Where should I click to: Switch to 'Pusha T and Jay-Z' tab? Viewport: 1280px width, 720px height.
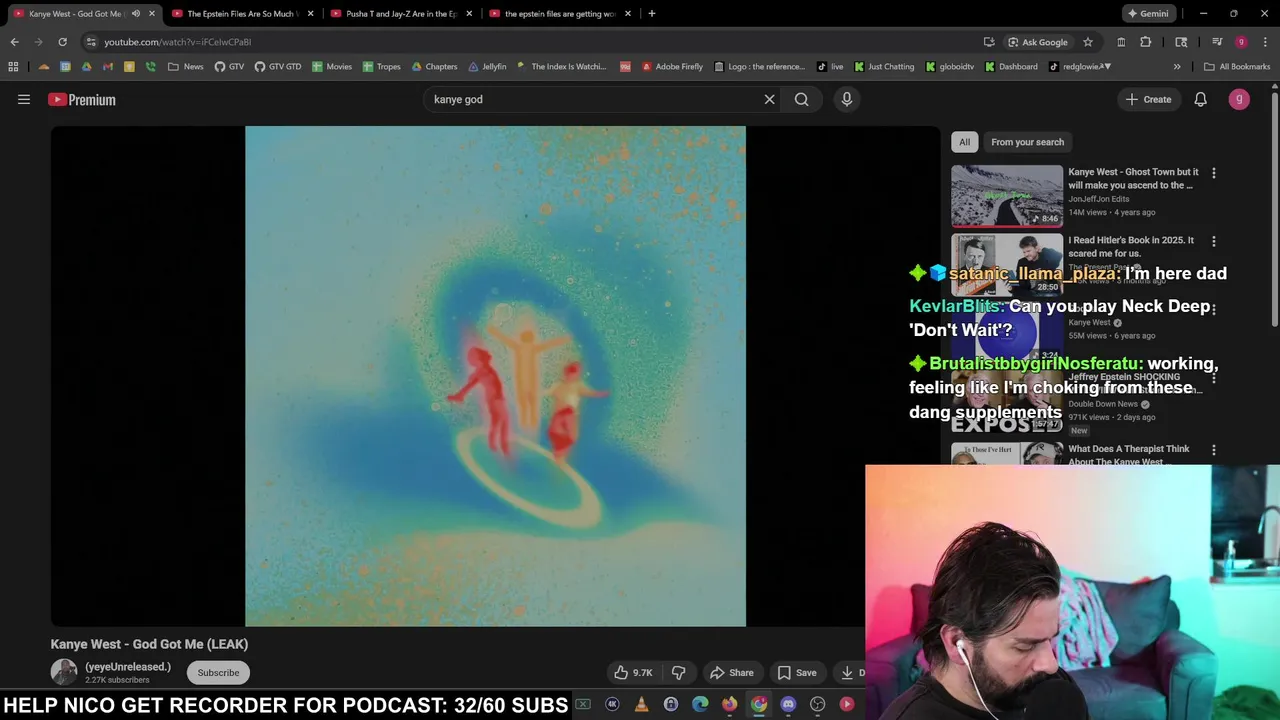click(x=400, y=14)
